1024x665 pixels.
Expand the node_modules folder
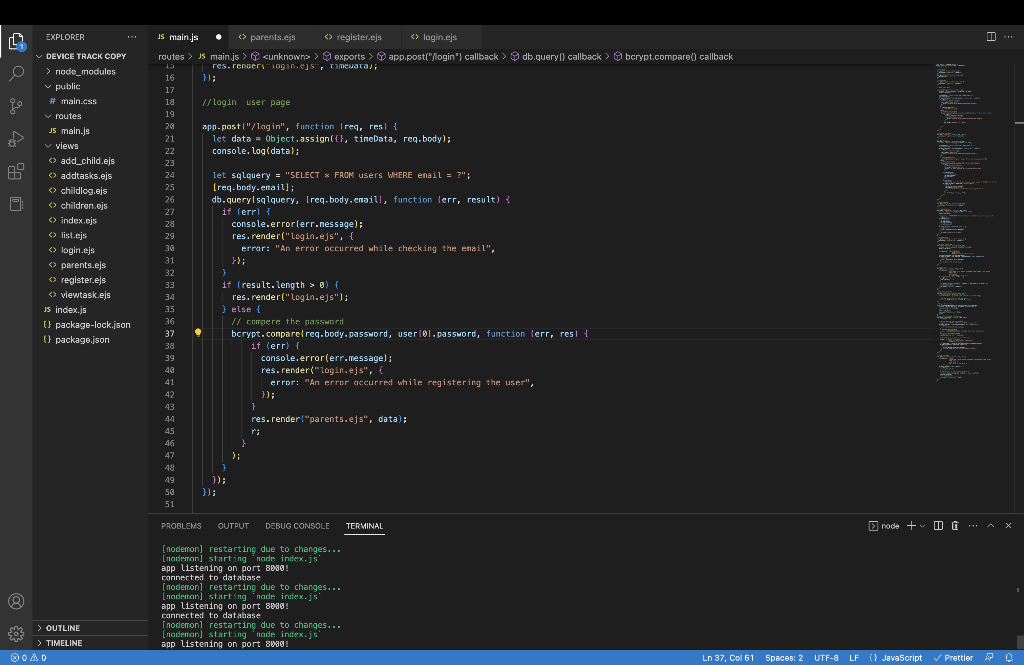click(x=84, y=72)
